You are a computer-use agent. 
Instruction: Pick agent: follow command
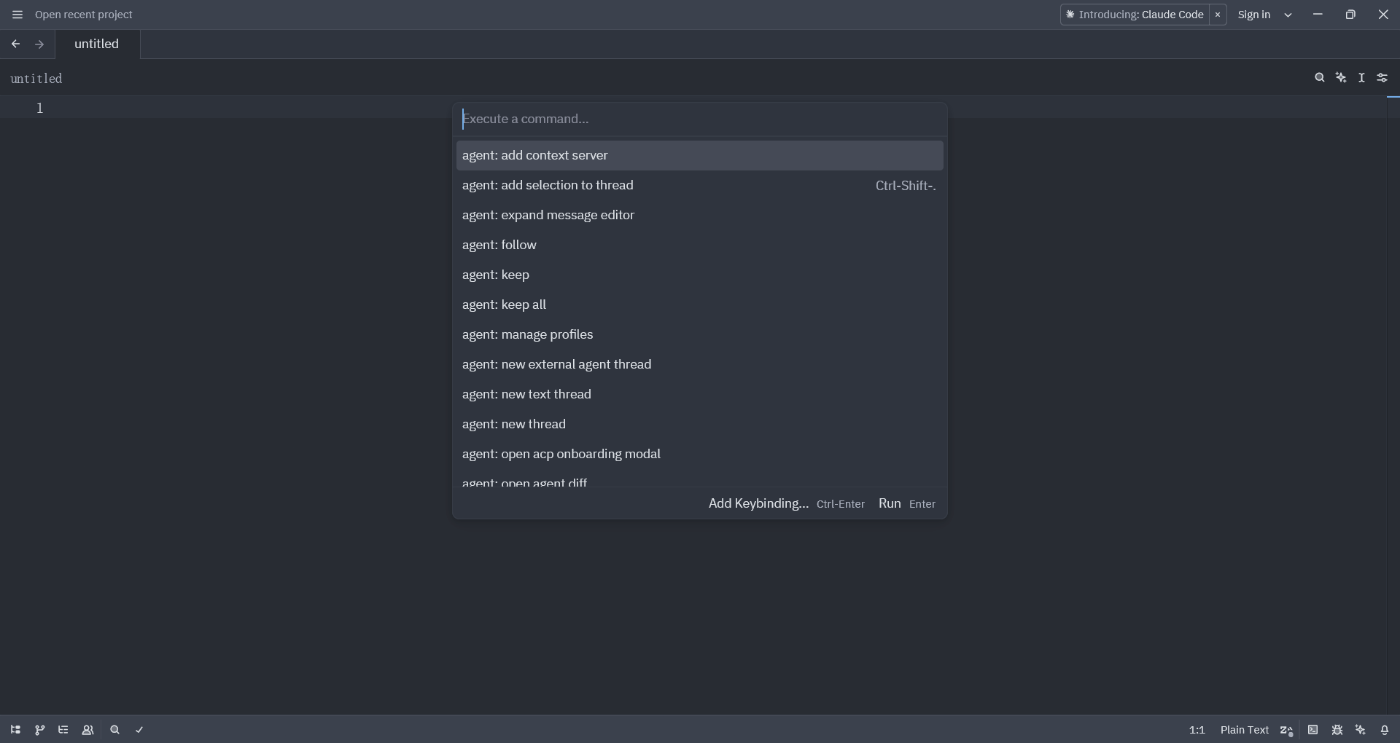pos(700,245)
